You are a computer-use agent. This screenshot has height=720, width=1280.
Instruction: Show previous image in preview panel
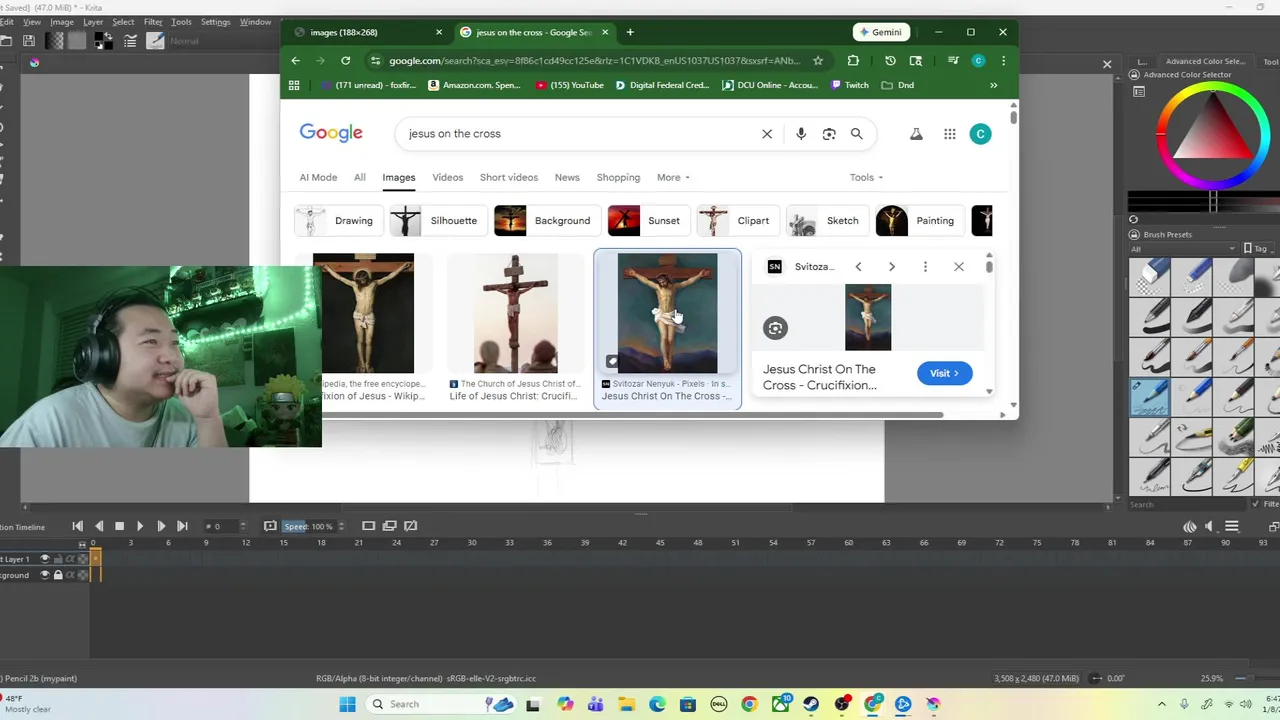click(x=858, y=267)
